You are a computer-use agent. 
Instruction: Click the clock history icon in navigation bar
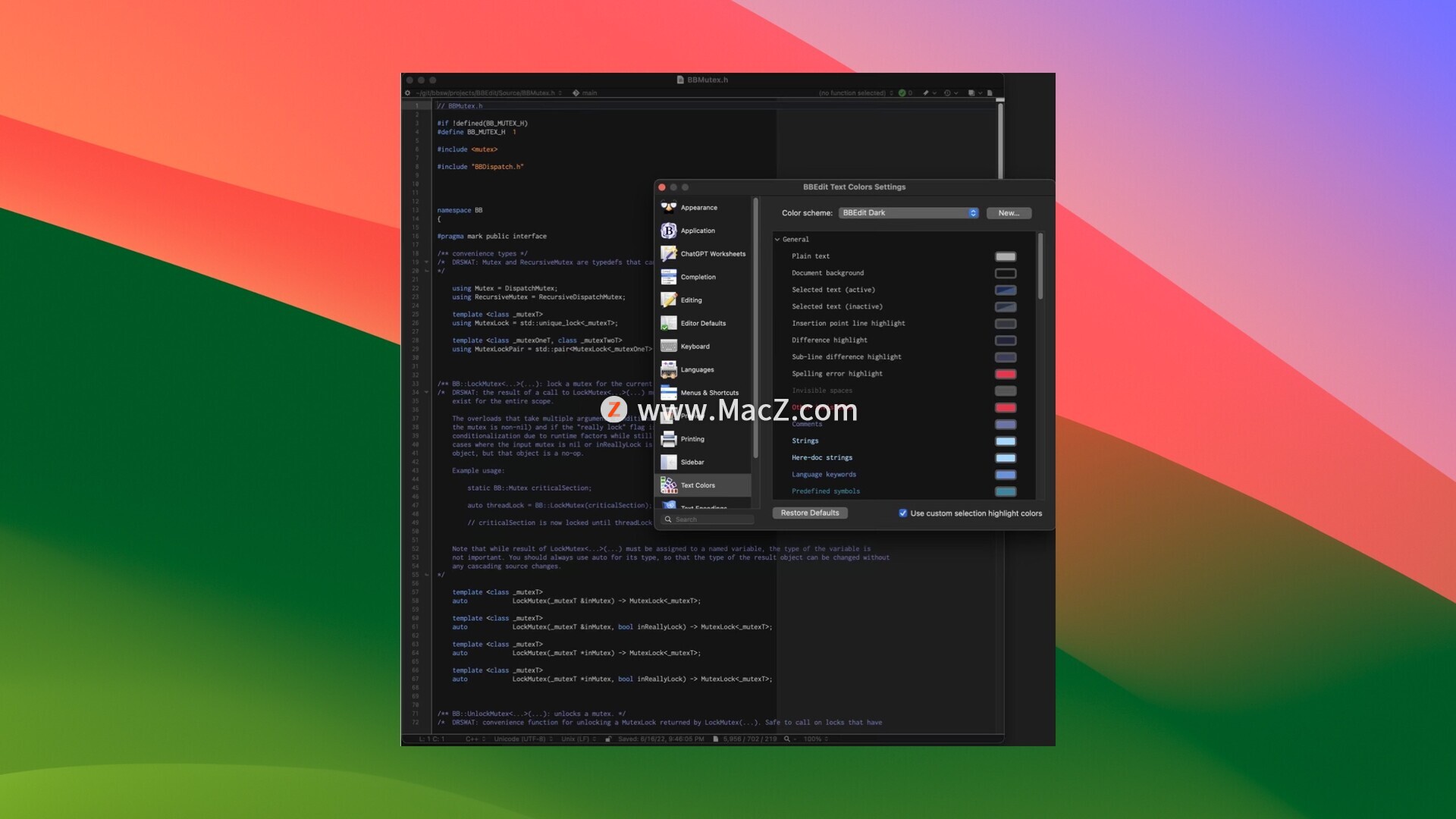pyautogui.click(x=947, y=93)
